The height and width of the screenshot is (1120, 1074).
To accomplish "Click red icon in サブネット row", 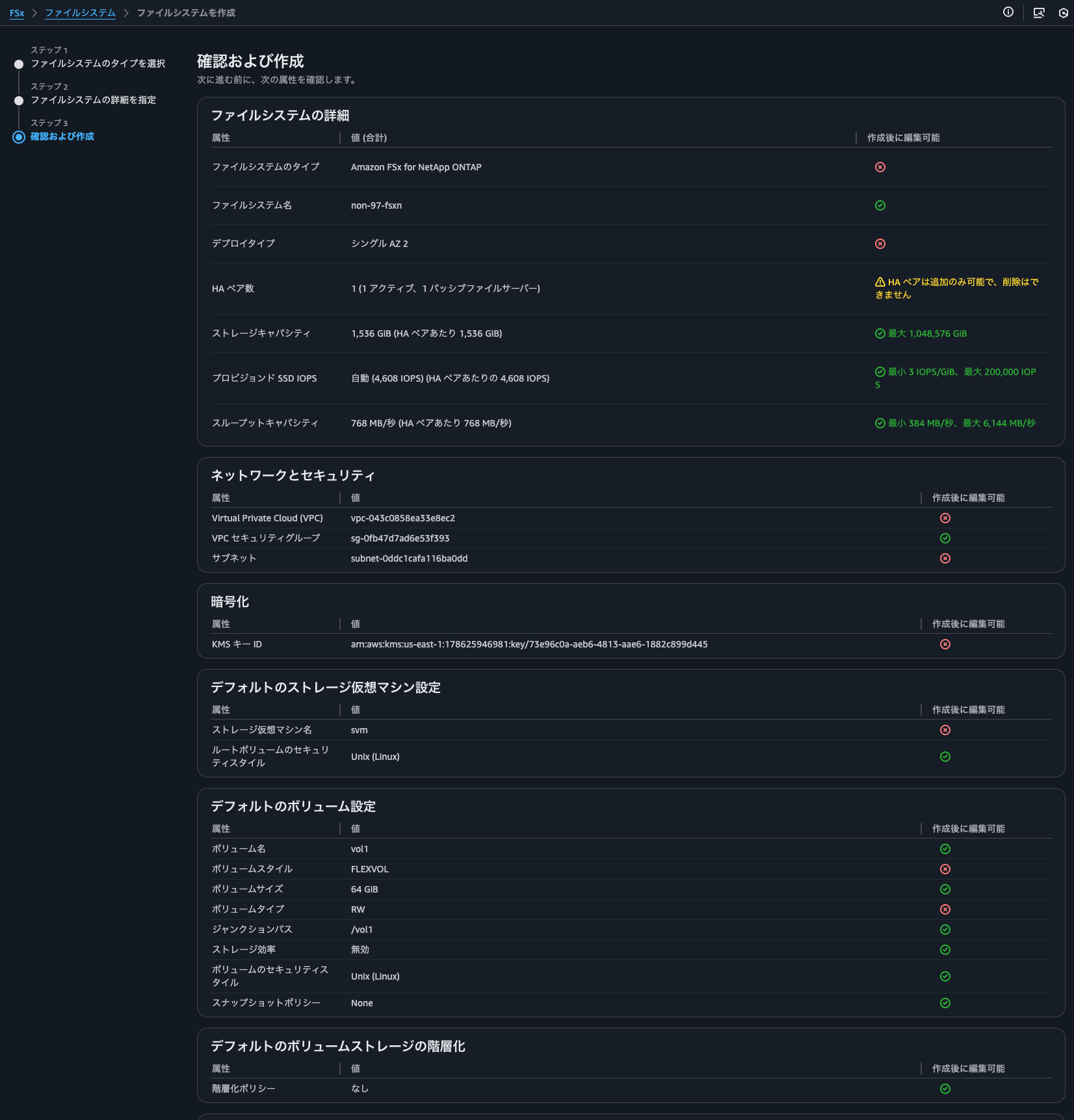I will pos(945,558).
